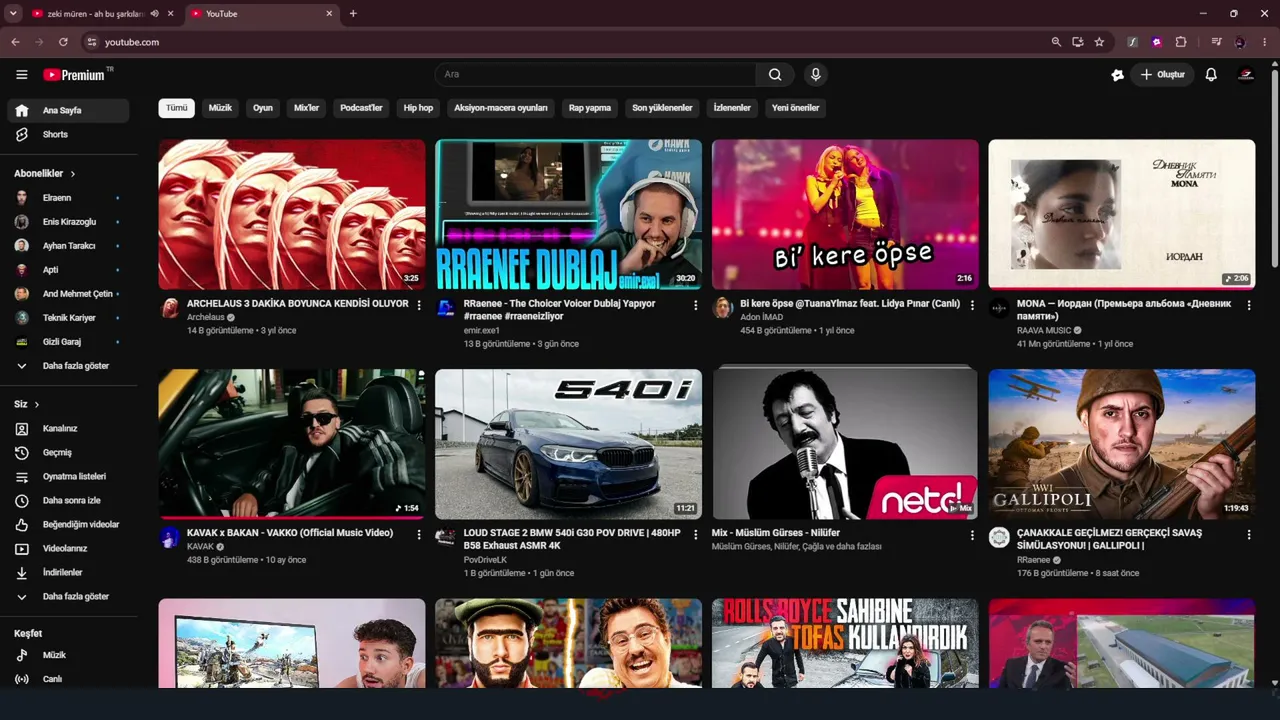Click the Oluştur create button
Viewport: 1280px width, 720px height.
[1162, 74]
